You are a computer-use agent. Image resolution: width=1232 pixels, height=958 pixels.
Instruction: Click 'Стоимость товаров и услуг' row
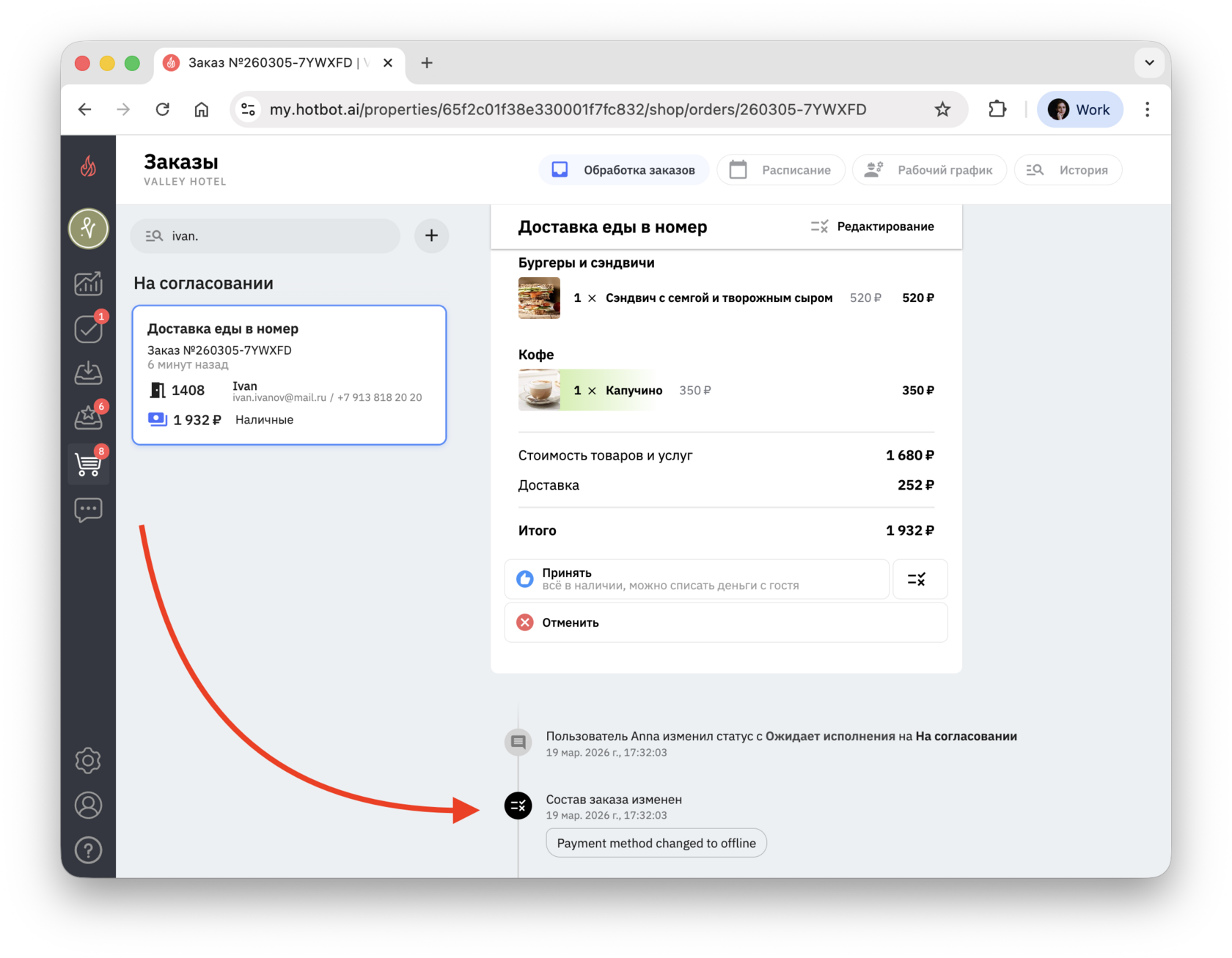point(726,455)
